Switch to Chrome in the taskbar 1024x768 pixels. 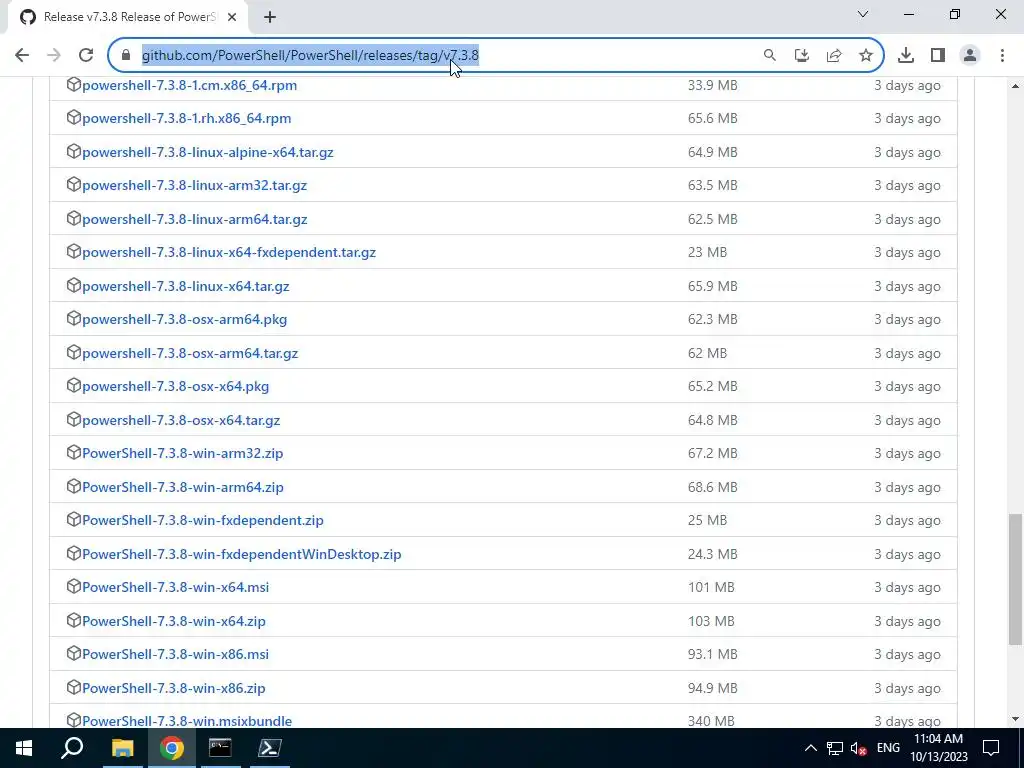[172, 748]
